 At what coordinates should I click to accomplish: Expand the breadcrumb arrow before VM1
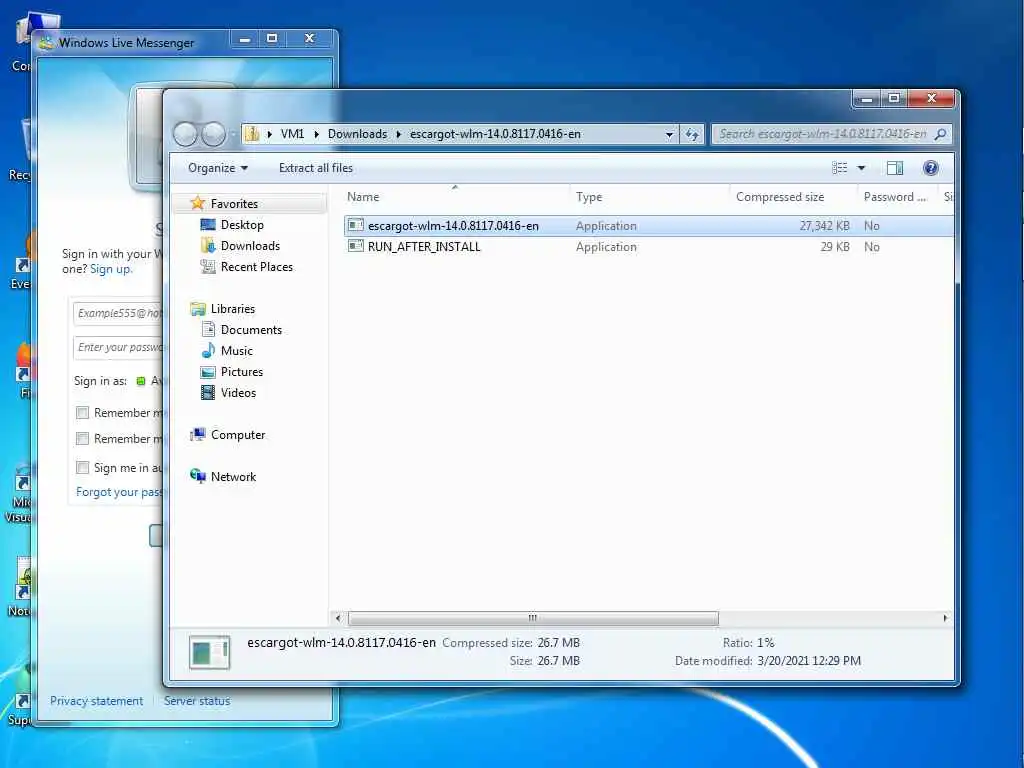(269, 134)
